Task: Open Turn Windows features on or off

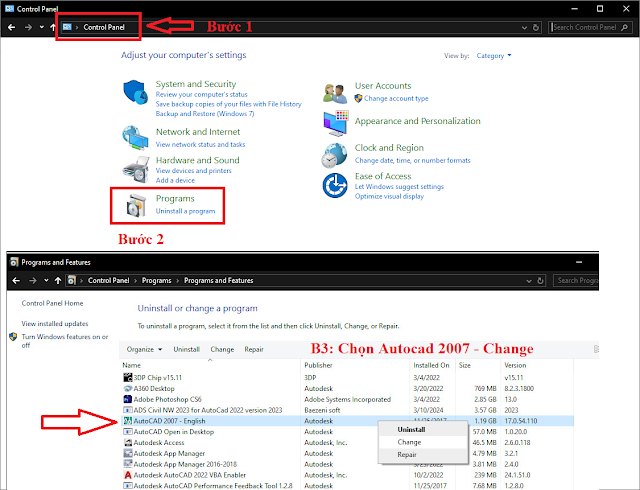Action: (x=64, y=341)
